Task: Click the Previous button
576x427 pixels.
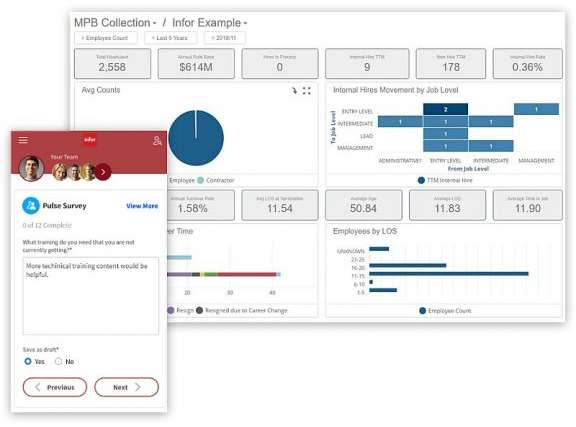Action: point(55,387)
